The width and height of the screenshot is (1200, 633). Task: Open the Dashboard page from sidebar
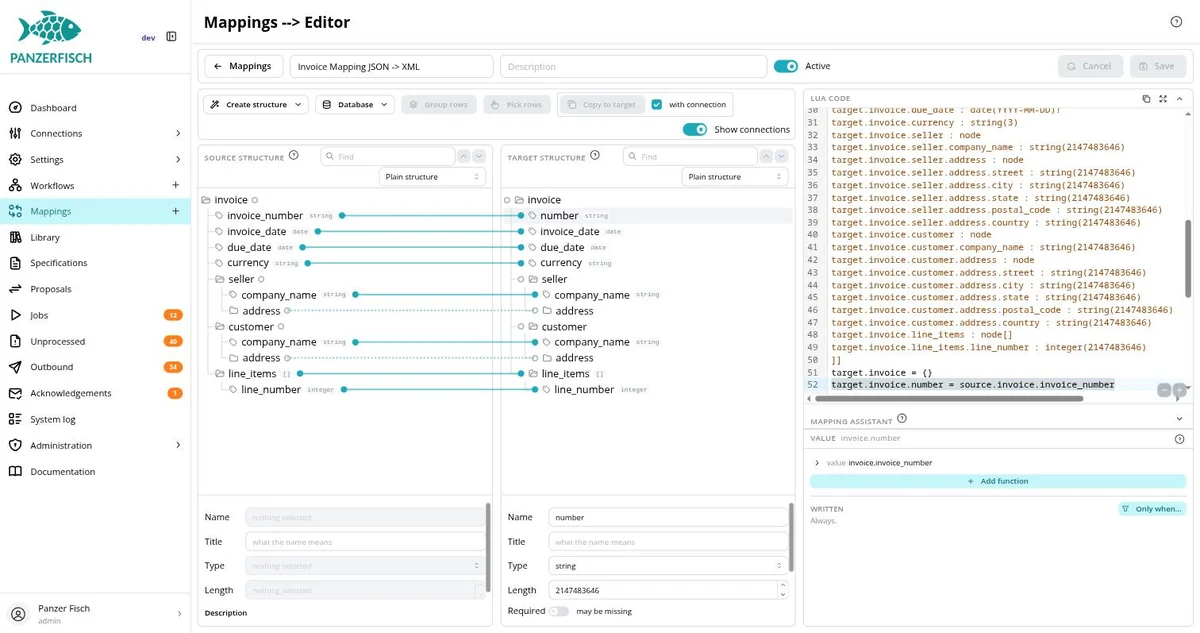click(53, 108)
